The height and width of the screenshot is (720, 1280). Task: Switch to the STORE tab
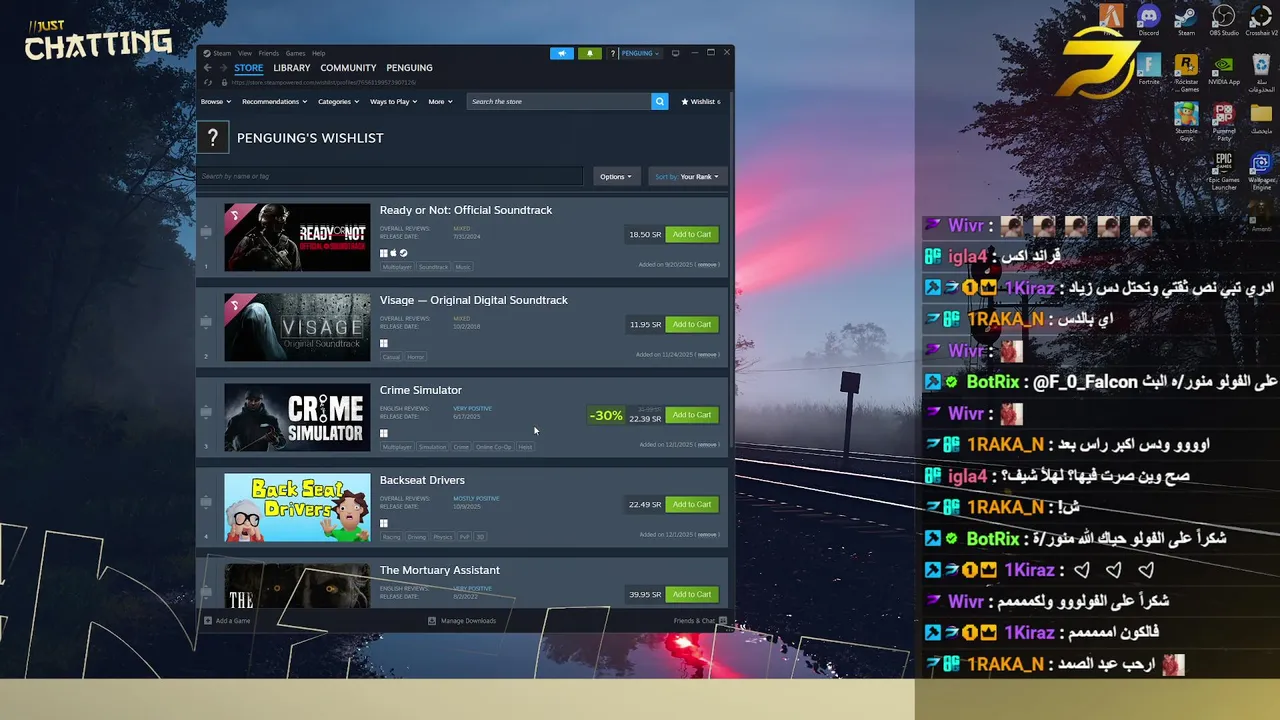click(249, 68)
